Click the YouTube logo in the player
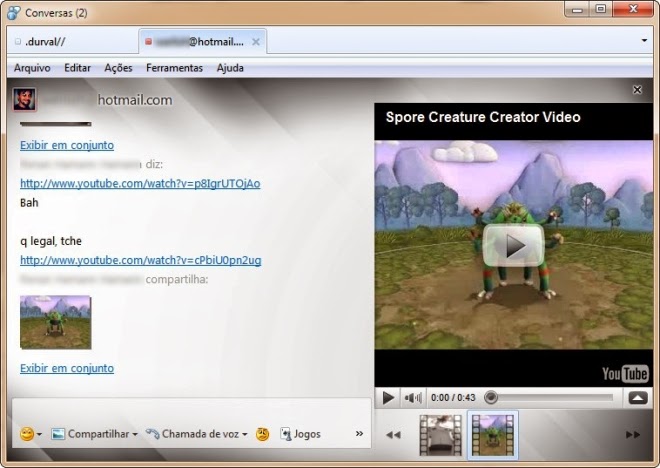The height and width of the screenshot is (468, 660). click(x=625, y=374)
